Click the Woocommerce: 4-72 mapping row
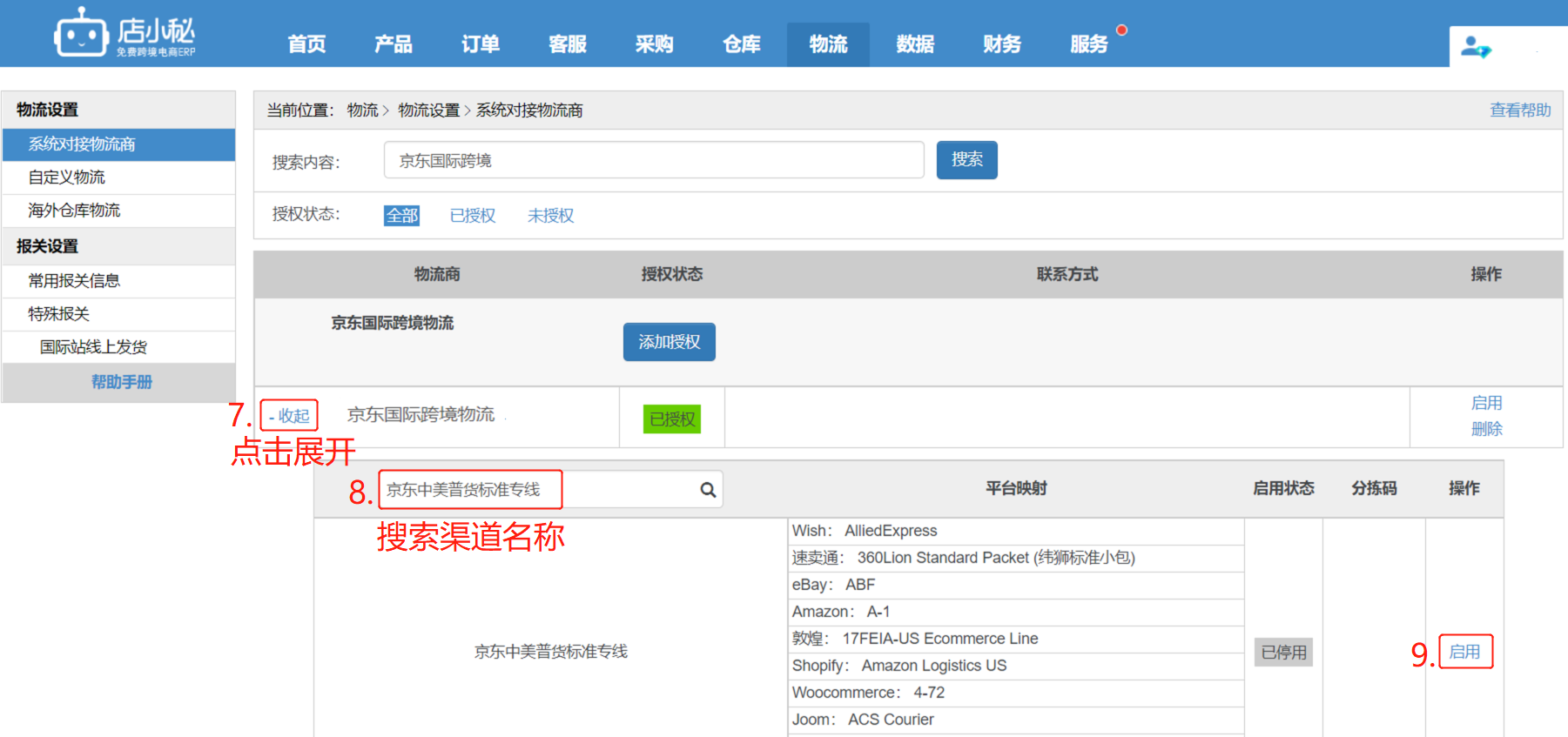 1016,693
